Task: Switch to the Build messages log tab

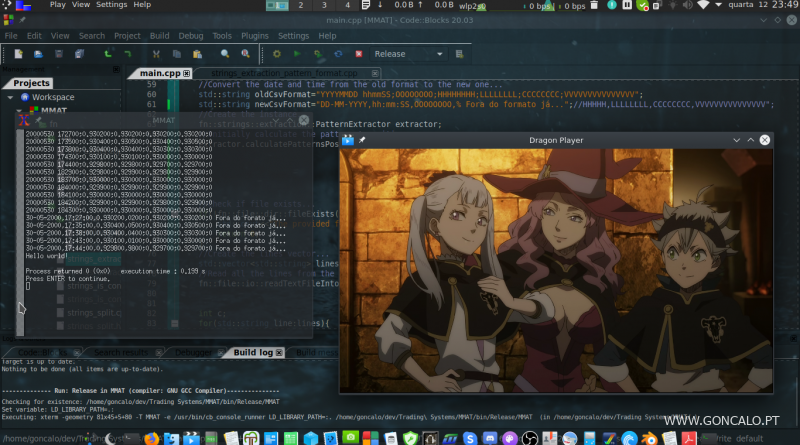Action: point(316,352)
